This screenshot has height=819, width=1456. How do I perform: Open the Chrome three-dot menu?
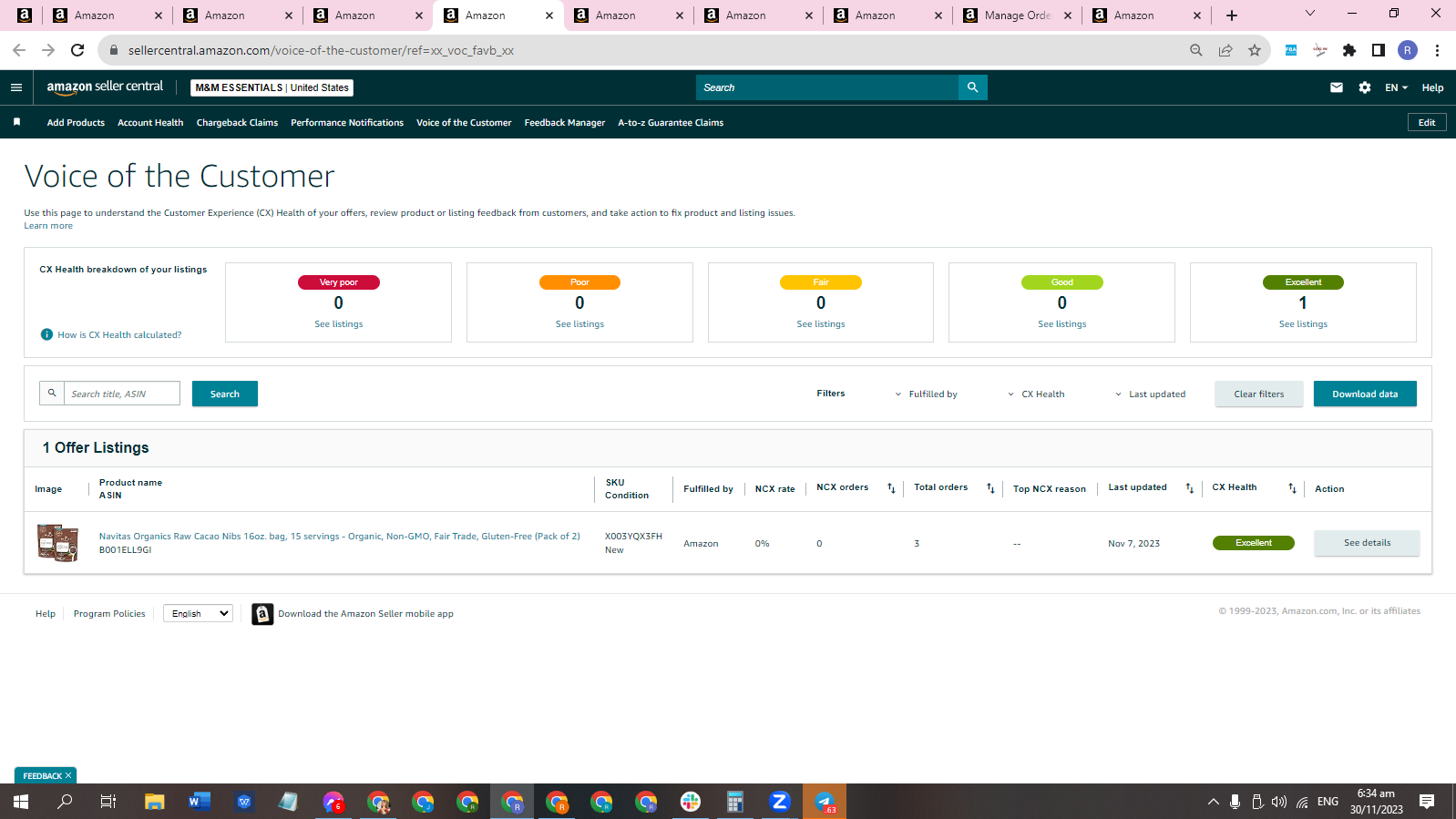coord(1437,50)
